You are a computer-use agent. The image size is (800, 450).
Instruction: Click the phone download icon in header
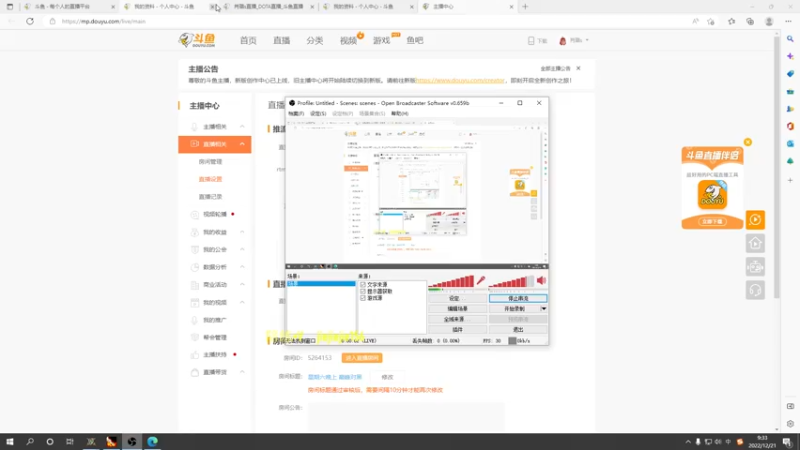point(531,40)
